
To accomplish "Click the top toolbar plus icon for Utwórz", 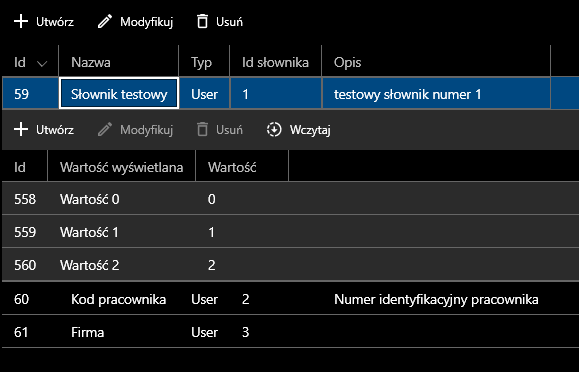I will click(21, 21).
